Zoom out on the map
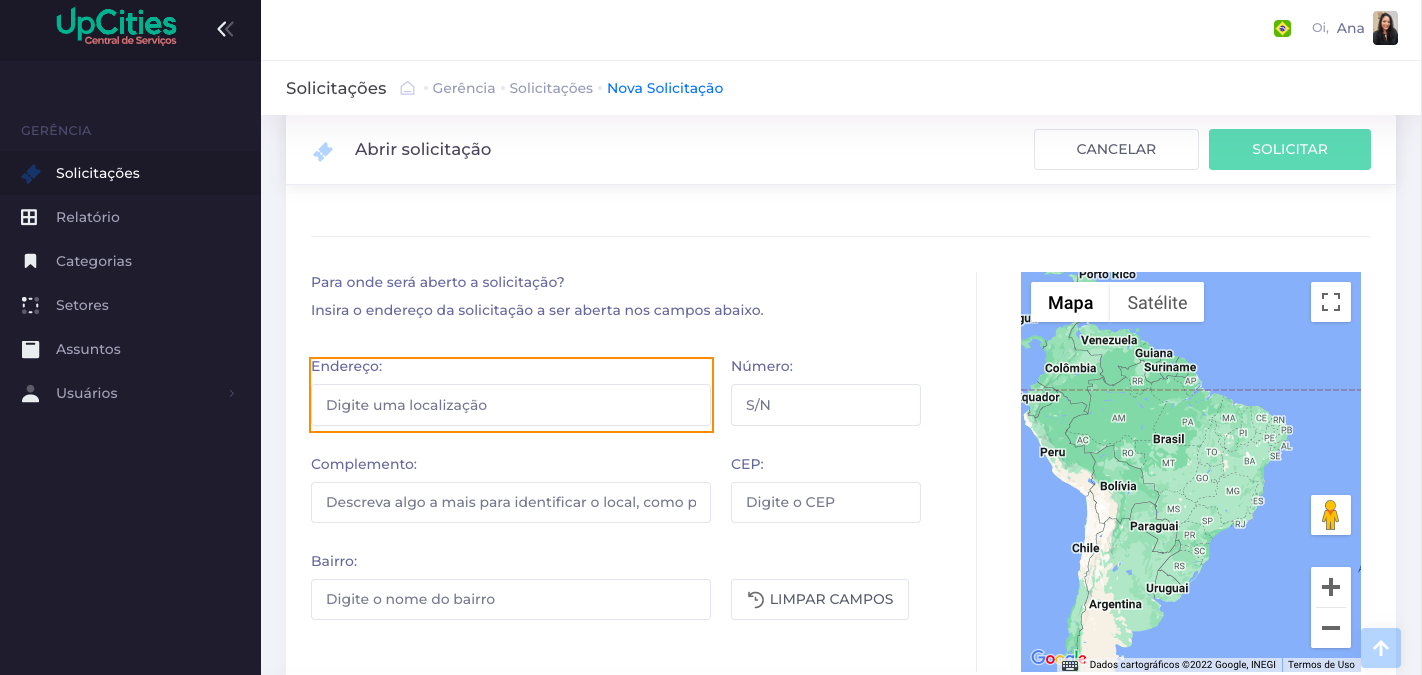The image size is (1422, 675). [1331, 628]
